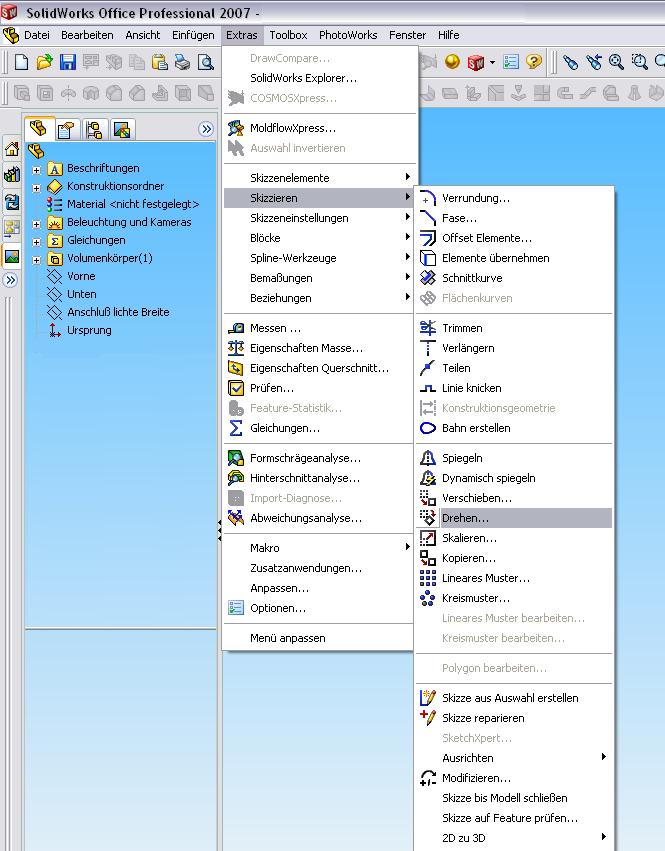Click the Drehen rotate entry
This screenshot has width=665, height=851.
515,518
